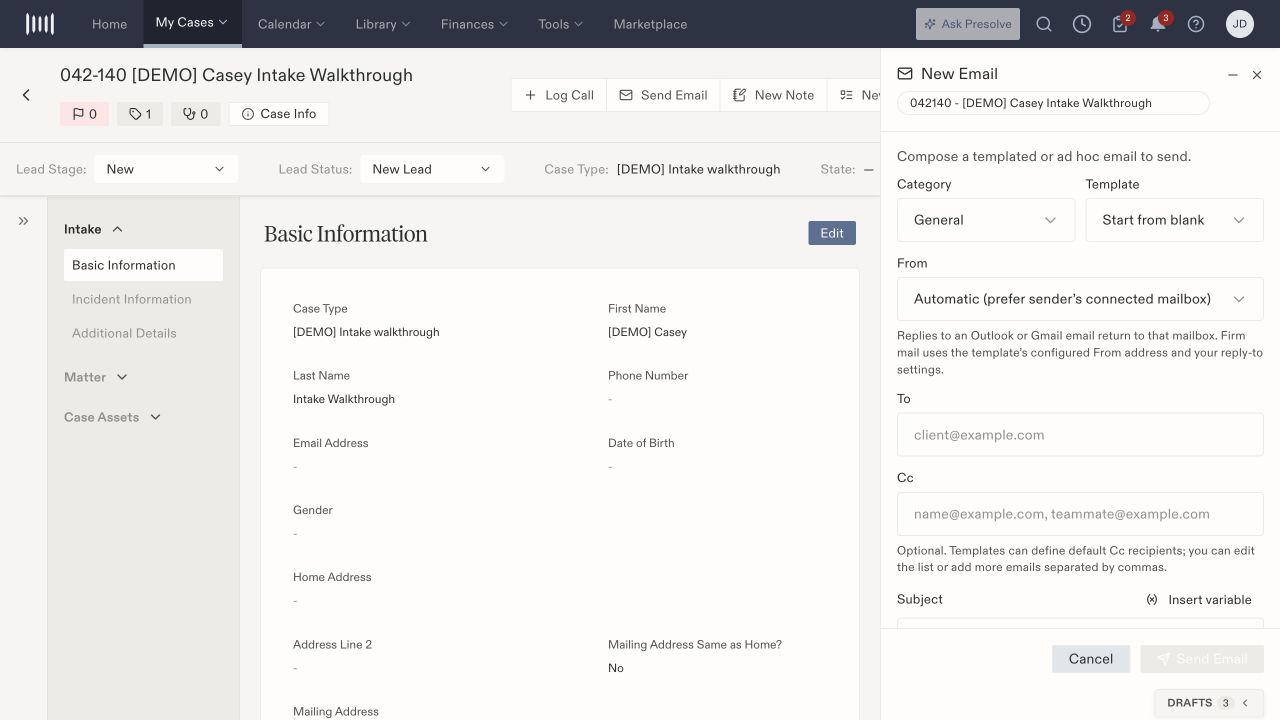
Task: Click Log Call button
Action: [559, 95]
